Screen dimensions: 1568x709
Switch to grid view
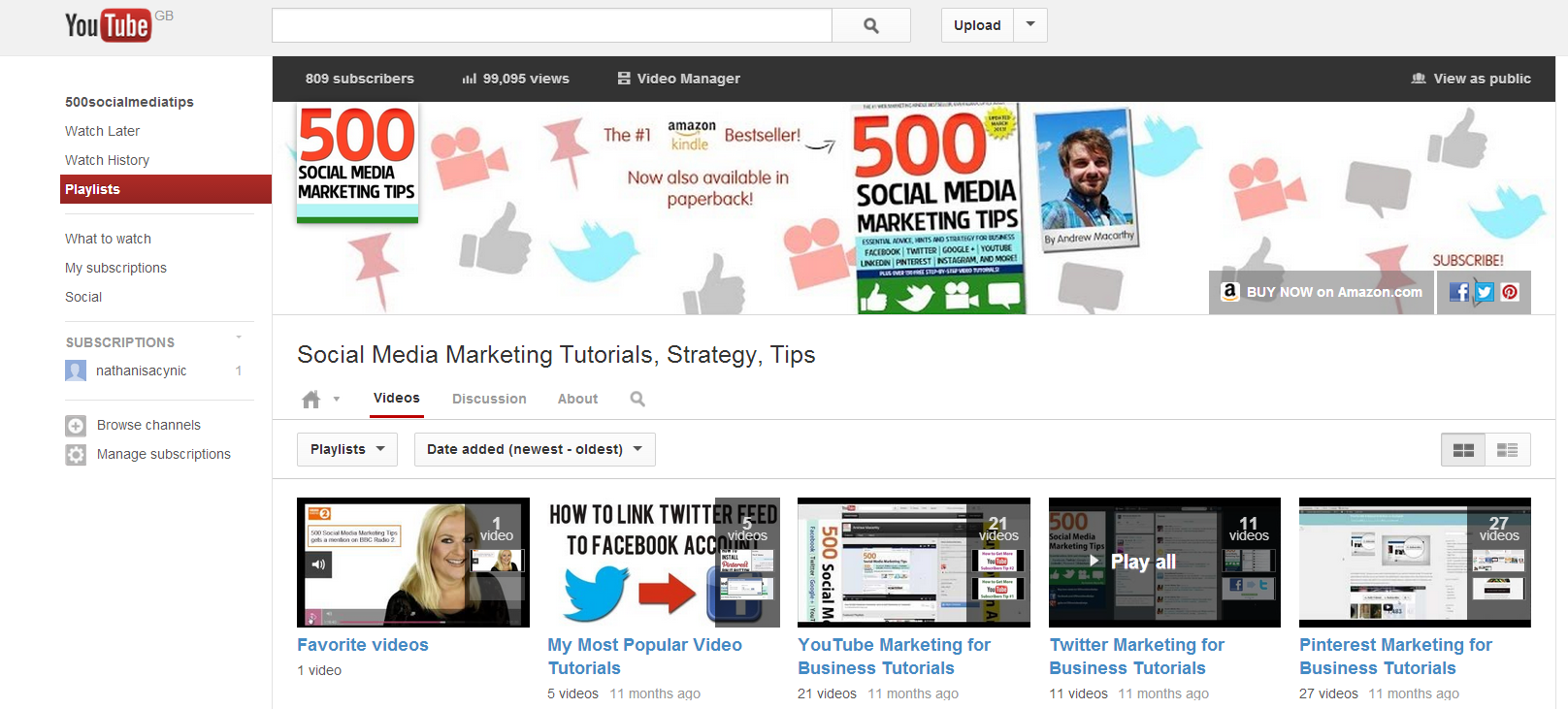[x=1463, y=450]
